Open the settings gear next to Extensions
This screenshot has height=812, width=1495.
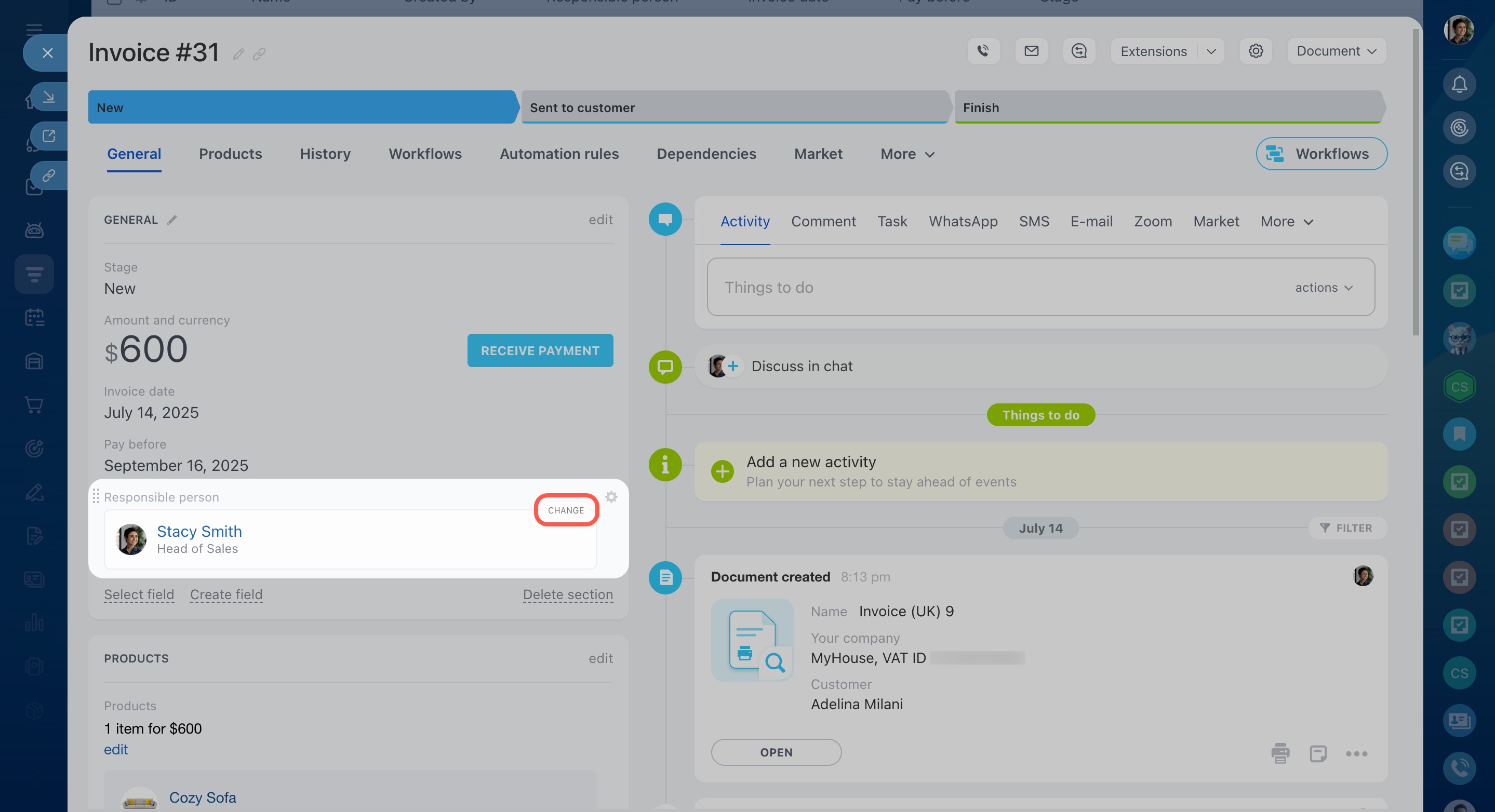click(1256, 51)
